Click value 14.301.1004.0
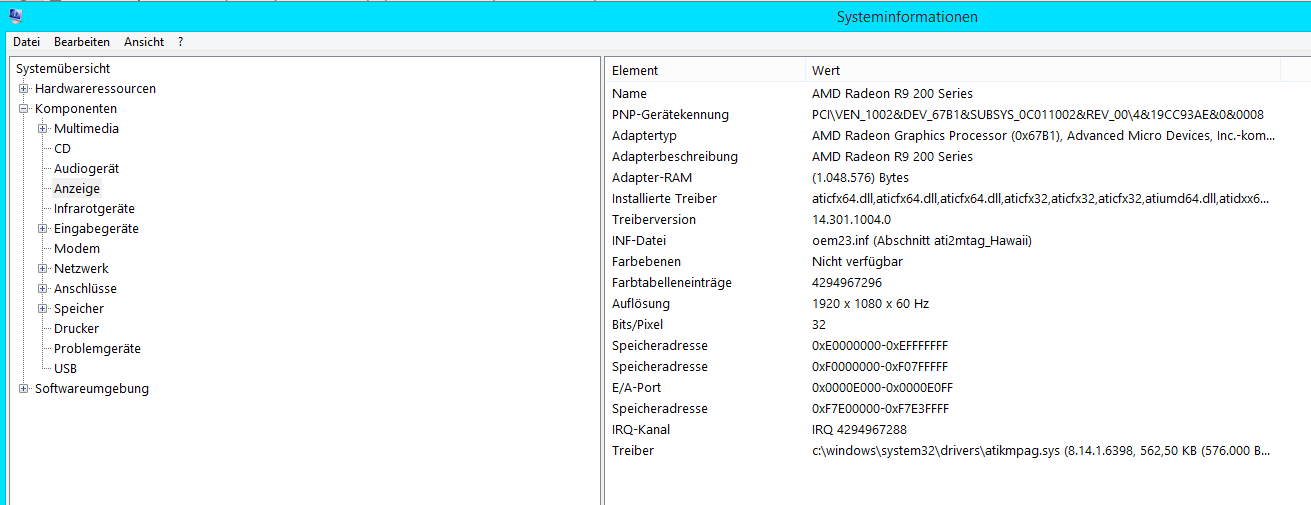Viewport: 1311px width, 505px height. (x=851, y=220)
